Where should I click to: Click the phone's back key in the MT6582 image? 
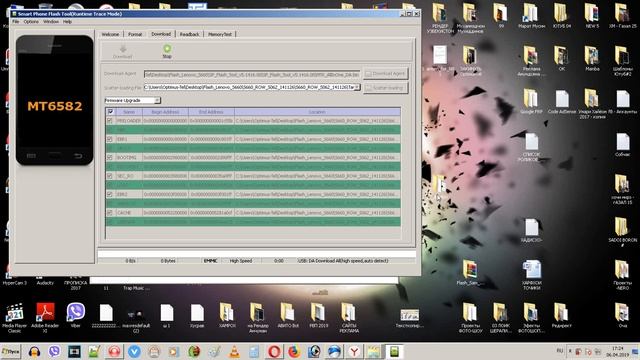click(78, 156)
